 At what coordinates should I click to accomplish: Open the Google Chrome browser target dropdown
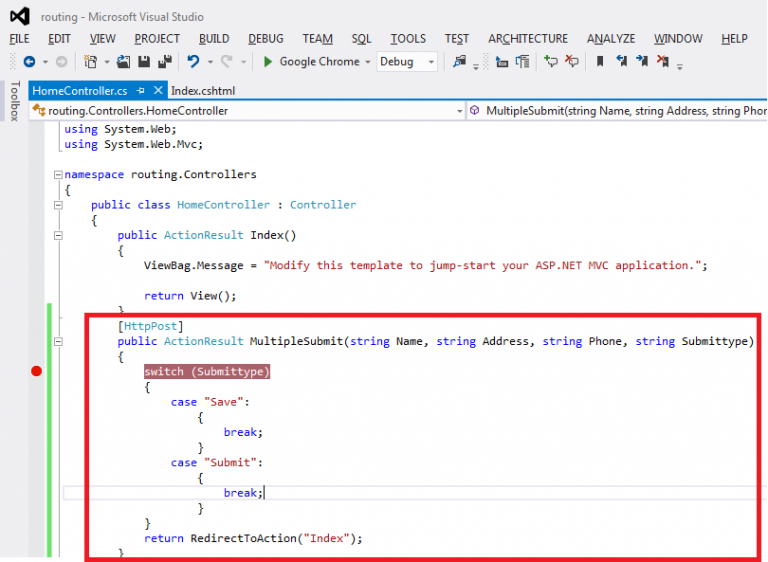(367, 62)
